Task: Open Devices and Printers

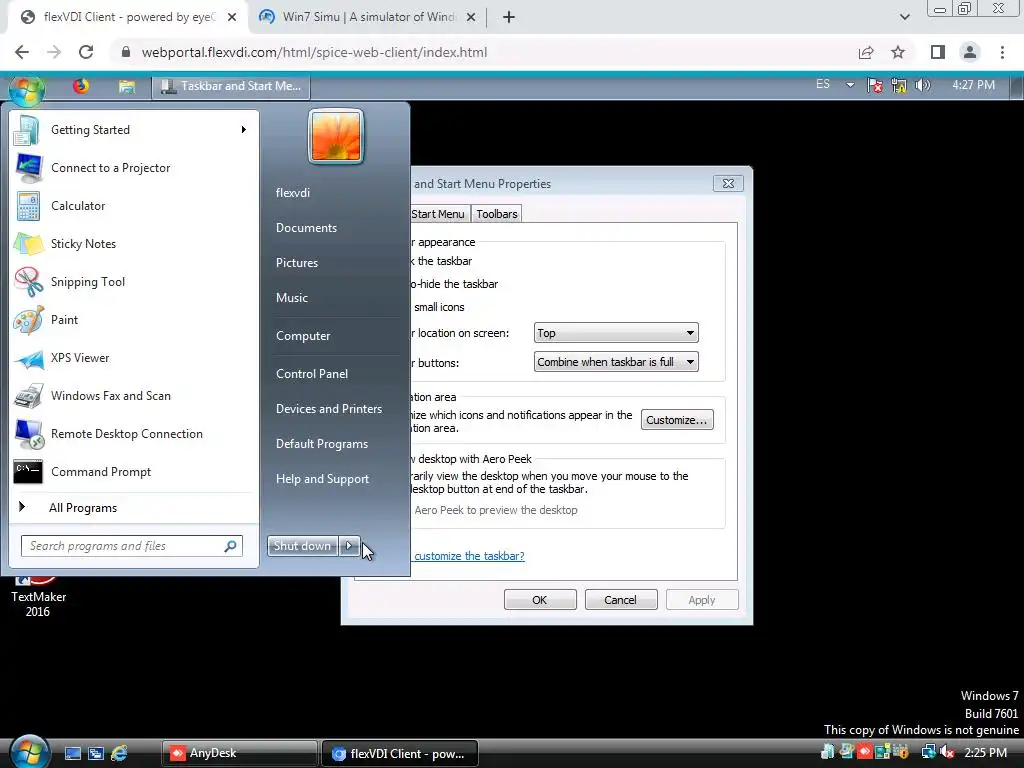Action: click(x=328, y=409)
